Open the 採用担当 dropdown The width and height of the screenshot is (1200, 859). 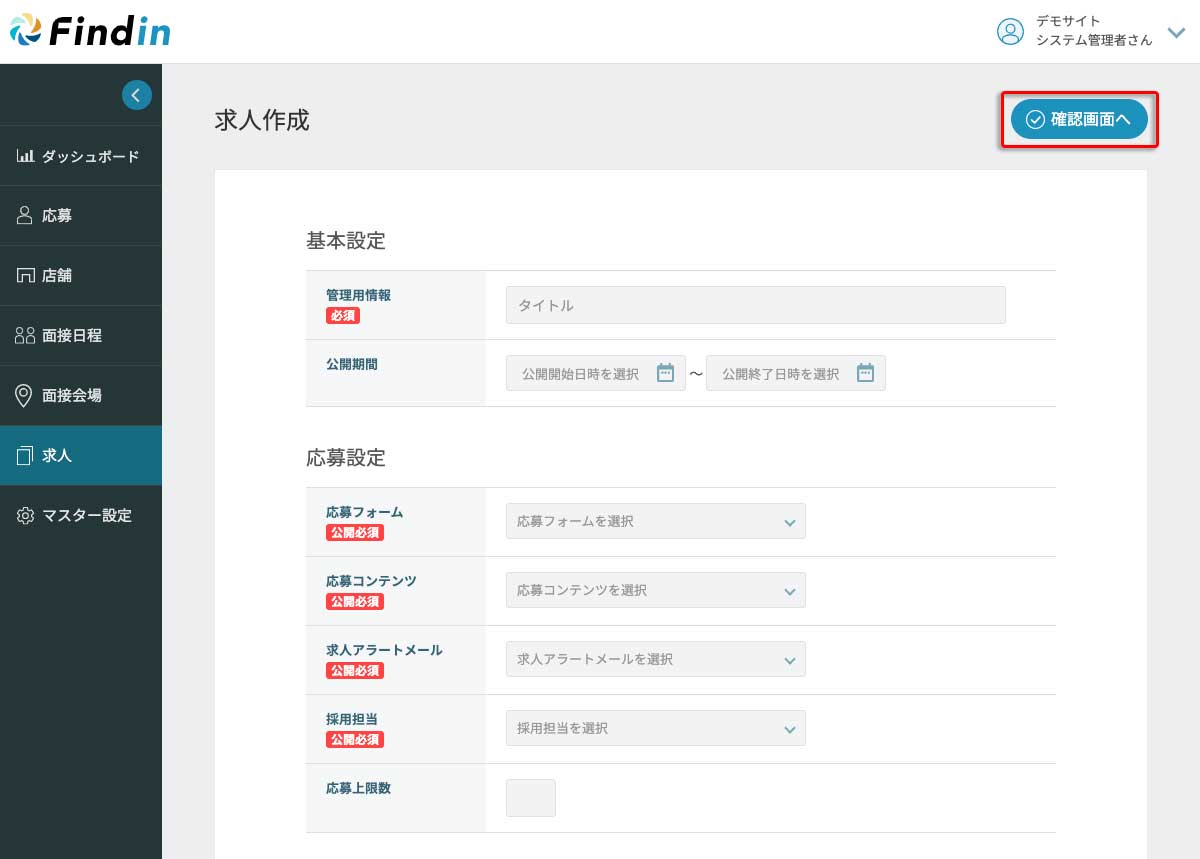click(655, 728)
